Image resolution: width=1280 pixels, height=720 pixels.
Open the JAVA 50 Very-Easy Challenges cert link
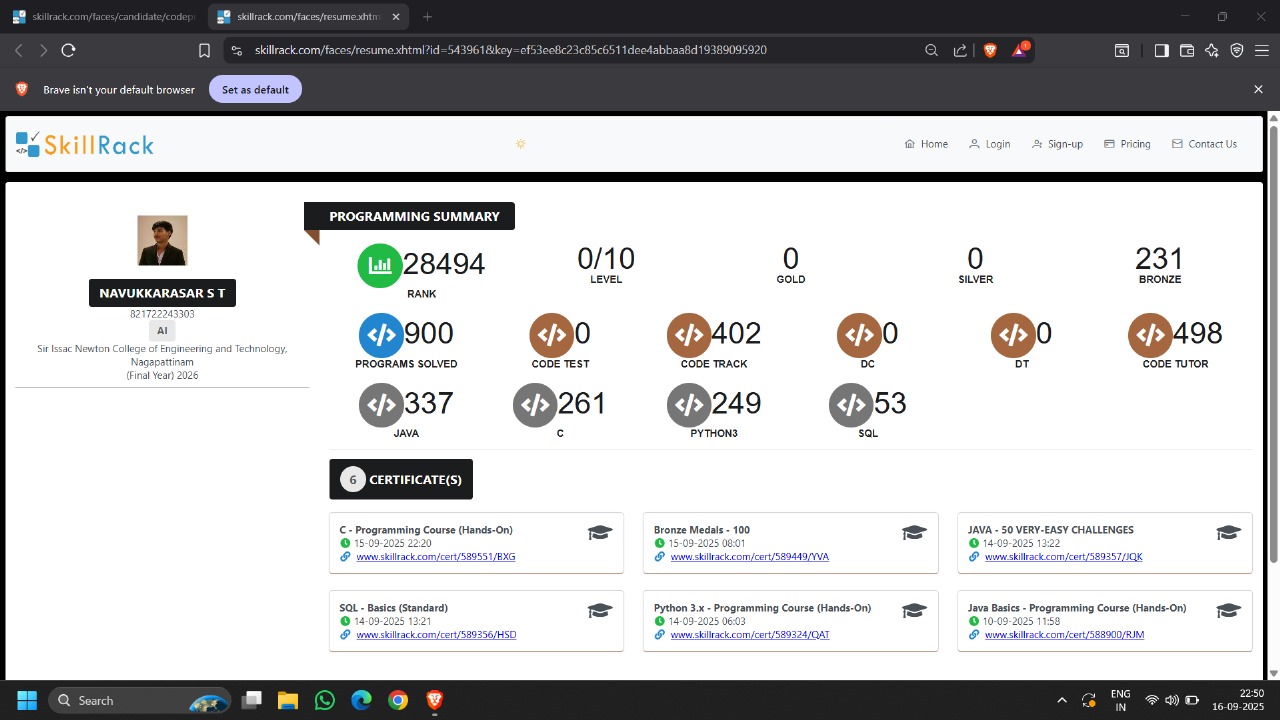click(x=1064, y=556)
